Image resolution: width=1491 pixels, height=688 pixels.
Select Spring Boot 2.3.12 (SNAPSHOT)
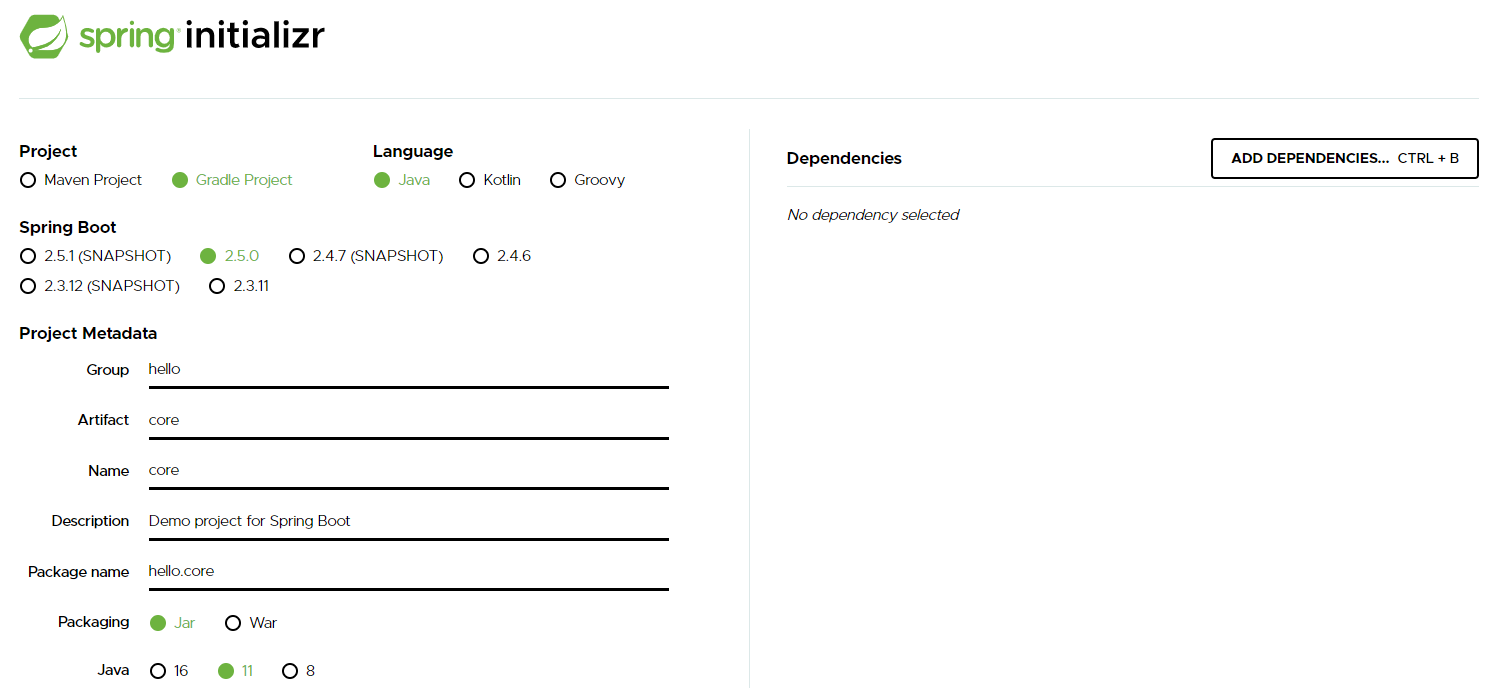[100, 286]
